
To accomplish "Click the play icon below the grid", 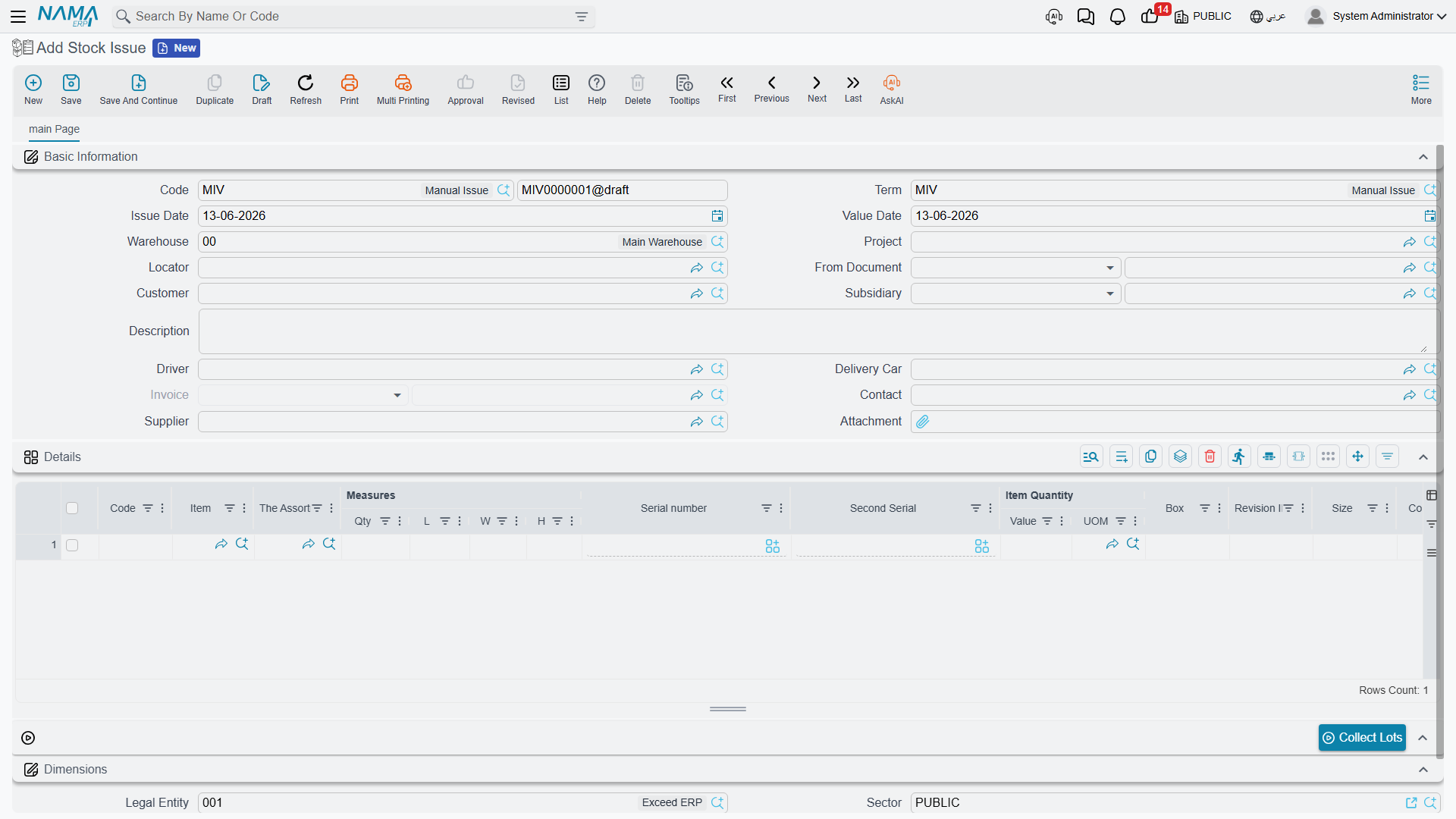I will (x=28, y=738).
